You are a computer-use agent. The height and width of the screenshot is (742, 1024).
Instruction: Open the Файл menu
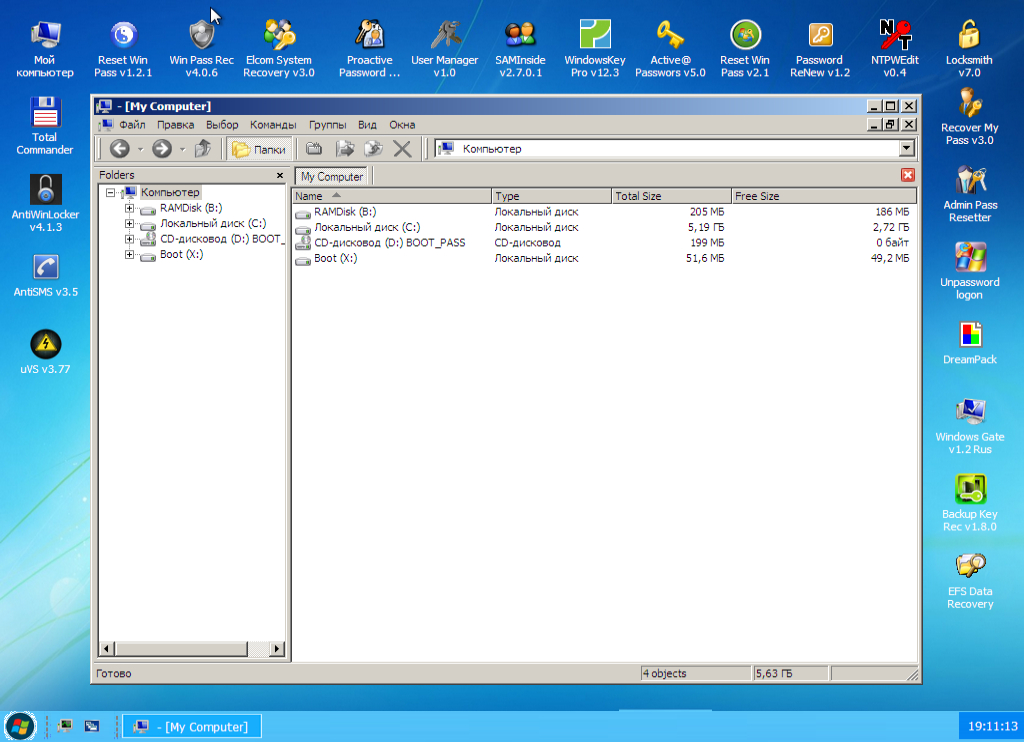132,125
